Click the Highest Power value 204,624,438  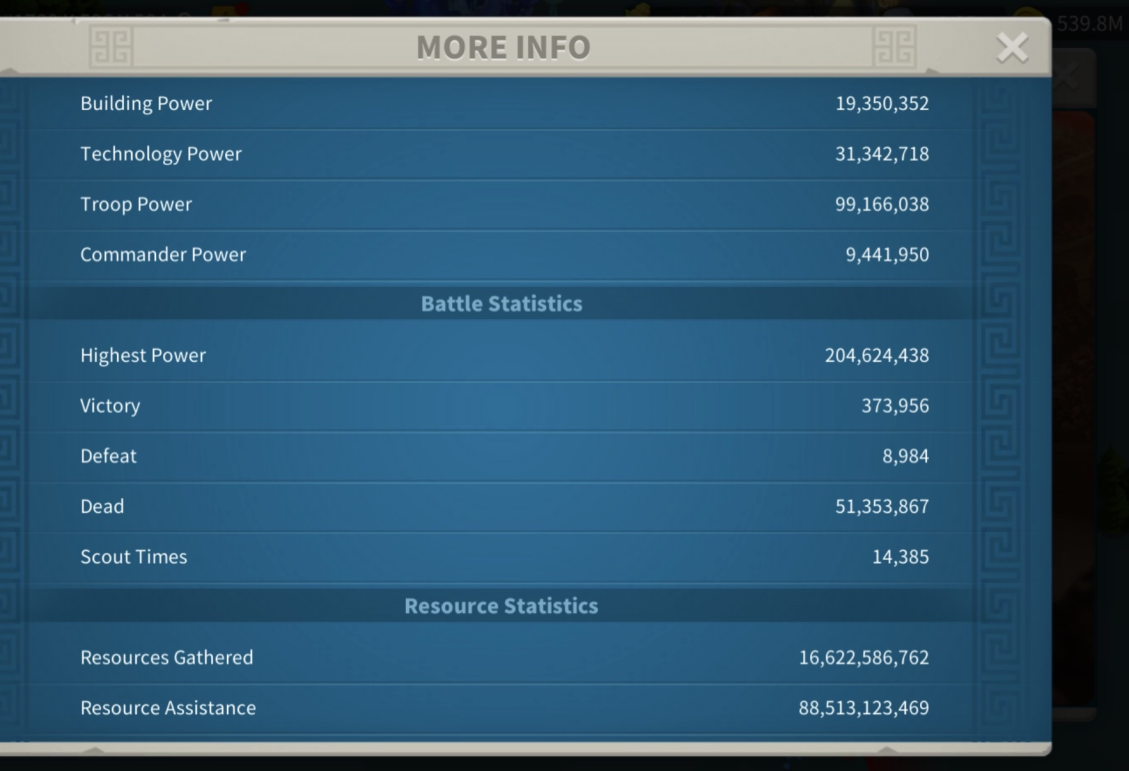coord(877,356)
